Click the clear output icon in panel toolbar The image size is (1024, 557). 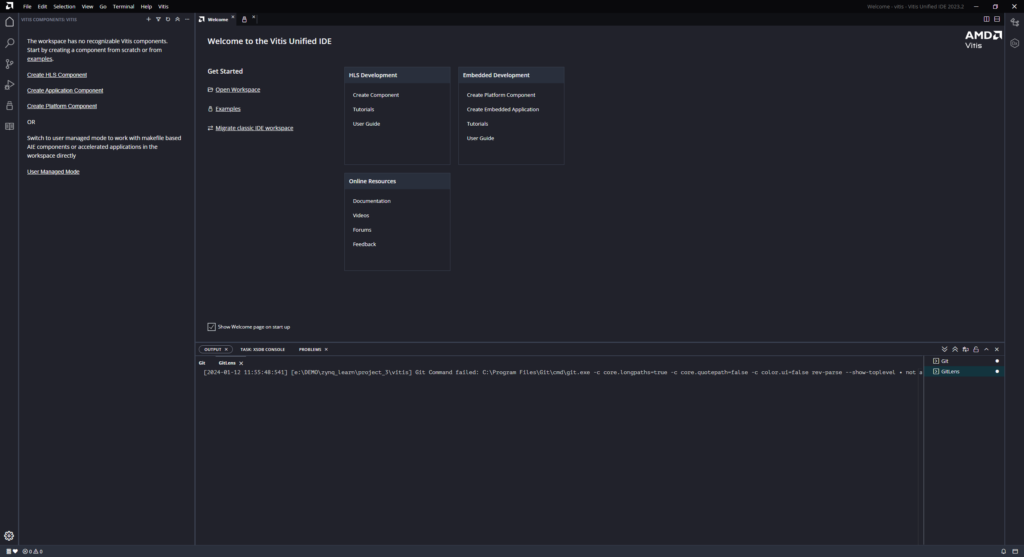965,349
